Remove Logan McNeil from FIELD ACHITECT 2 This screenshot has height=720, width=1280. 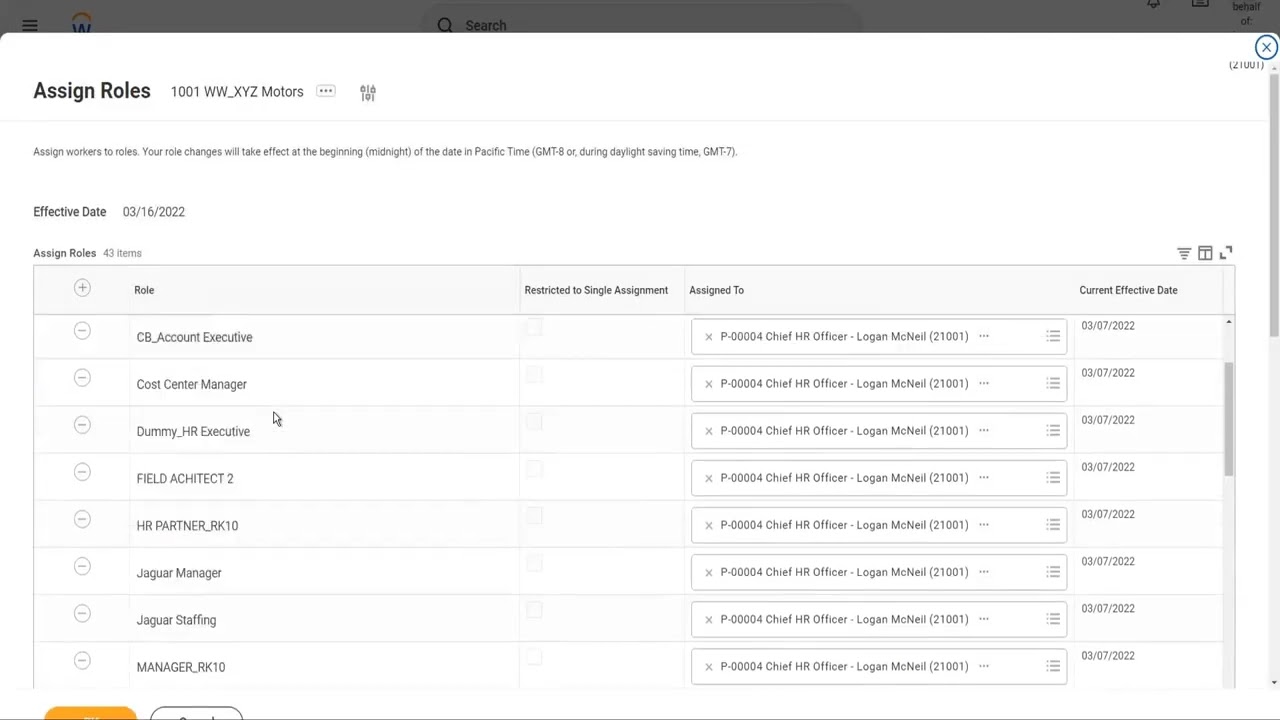pyautogui.click(x=709, y=478)
